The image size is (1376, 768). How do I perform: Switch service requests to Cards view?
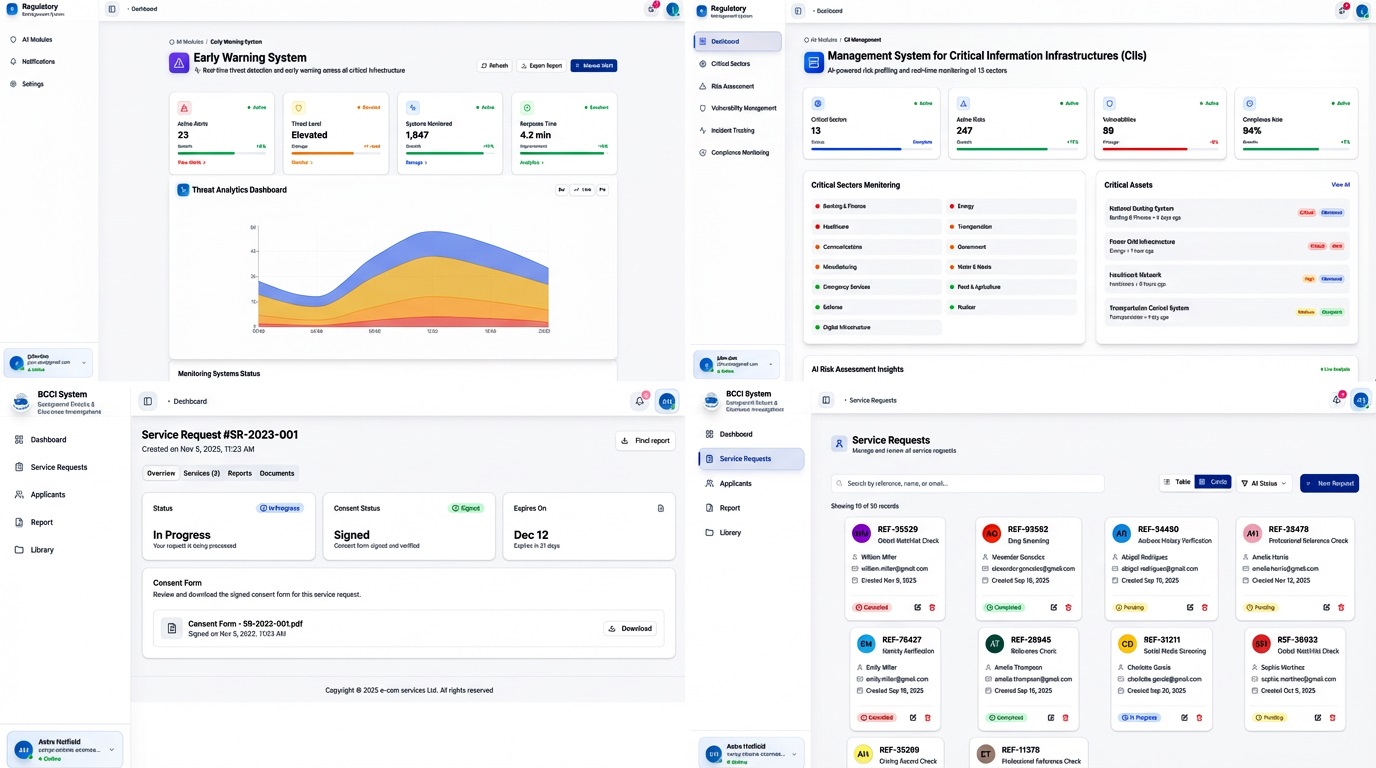coord(1214,482)
